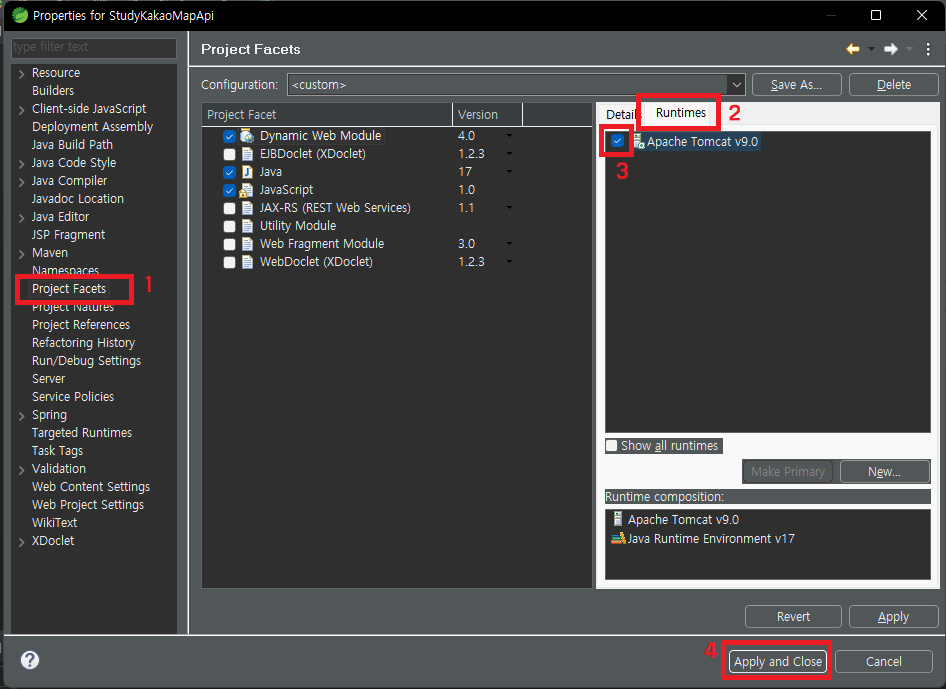Open Java version dropdown arrow

tap(510, 172)
